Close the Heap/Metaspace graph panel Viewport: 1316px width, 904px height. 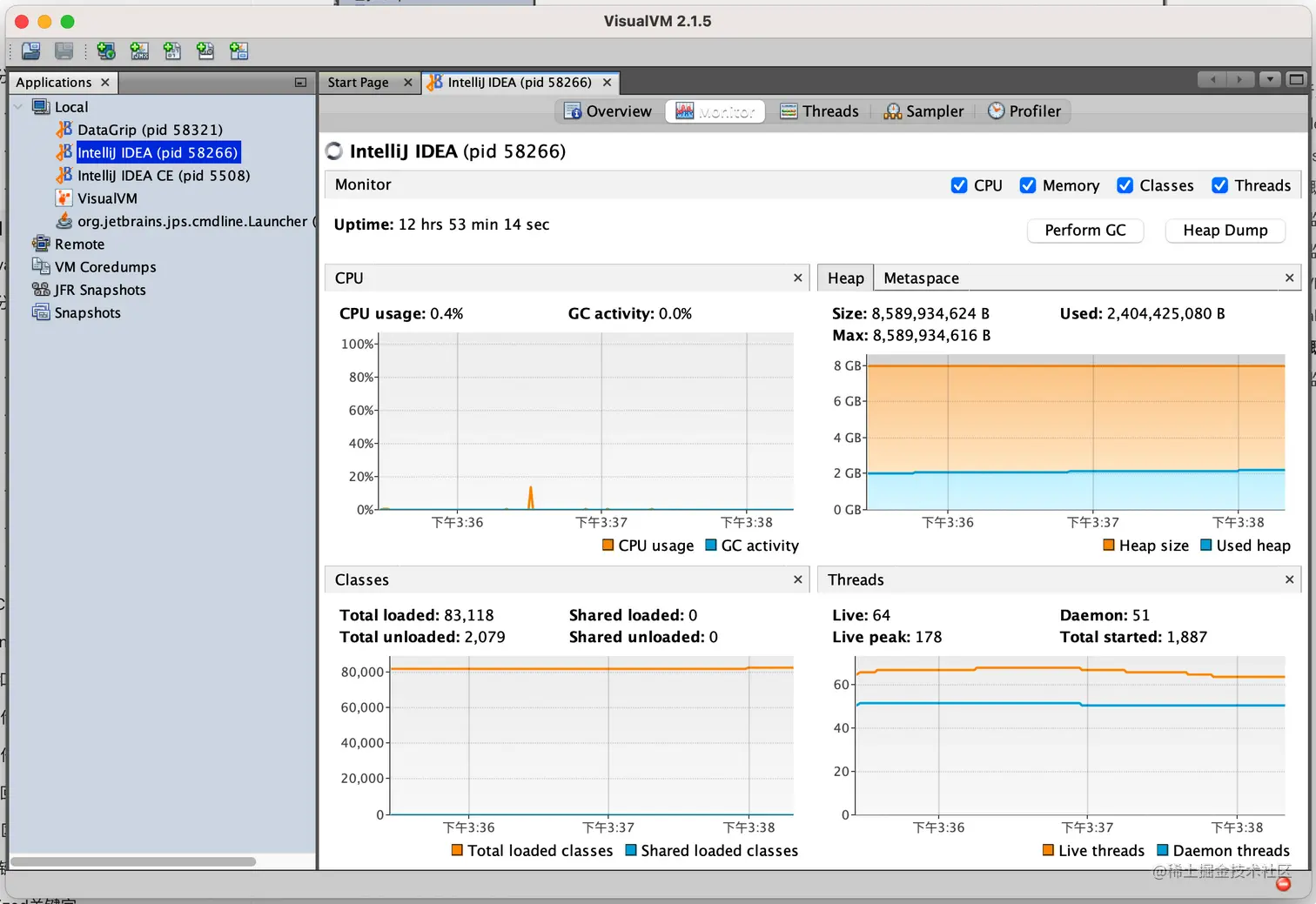(1289, 278)
